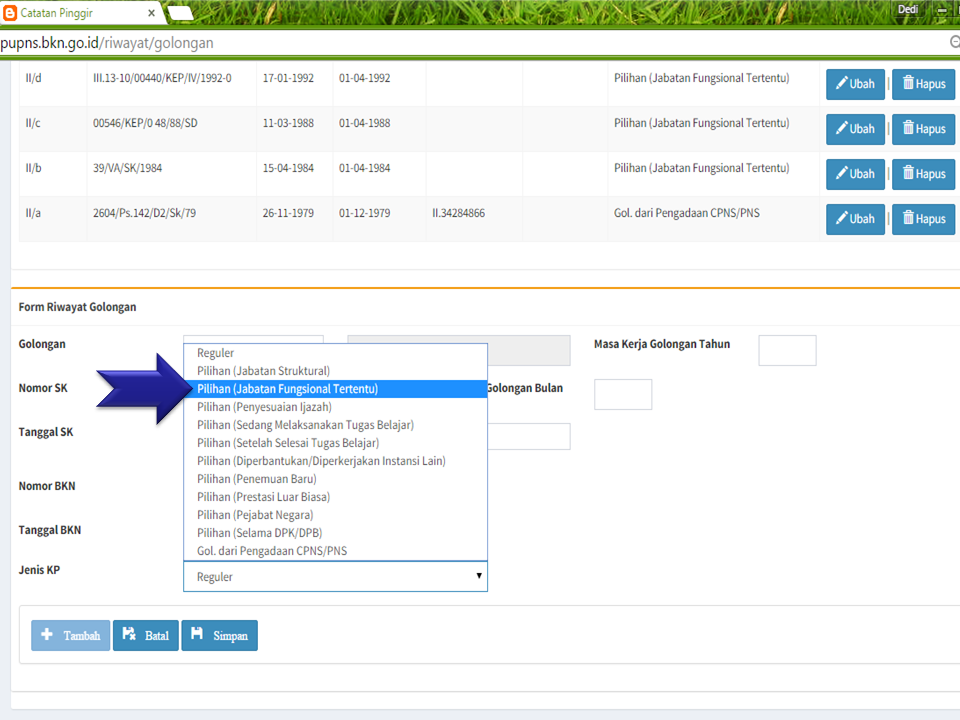Image resolution: width=960 pixels, height=720 pixels.
Task: Click the Form Riwayat Golongan heading
Action: 77,307
